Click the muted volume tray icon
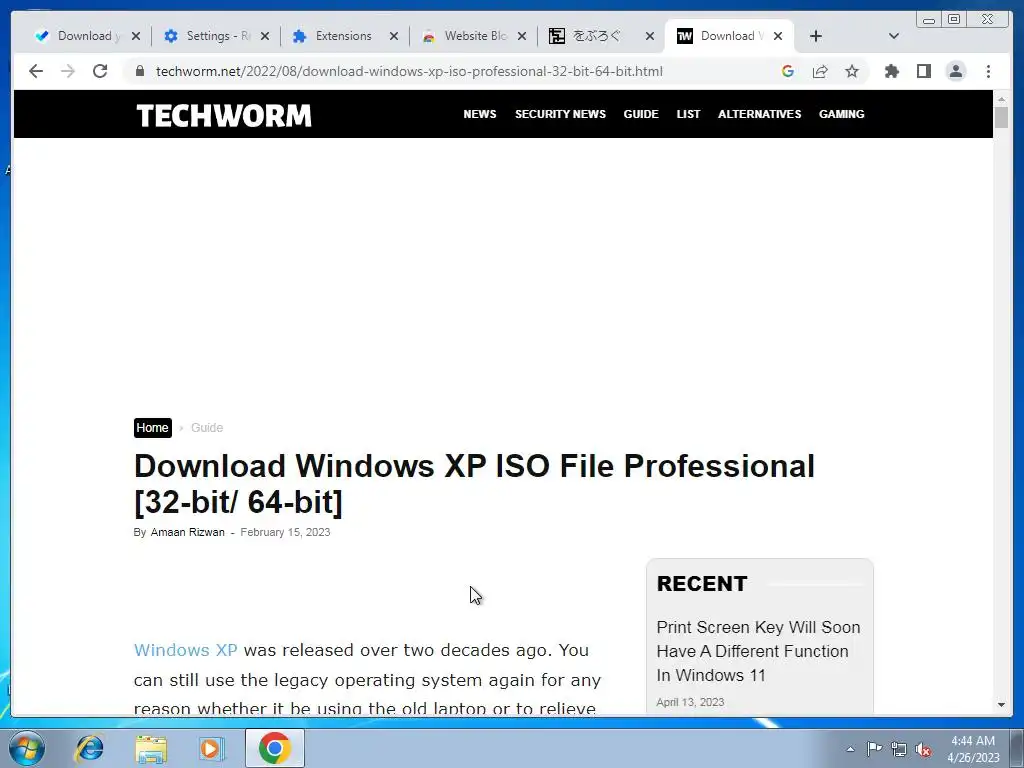 pos(923,750)
